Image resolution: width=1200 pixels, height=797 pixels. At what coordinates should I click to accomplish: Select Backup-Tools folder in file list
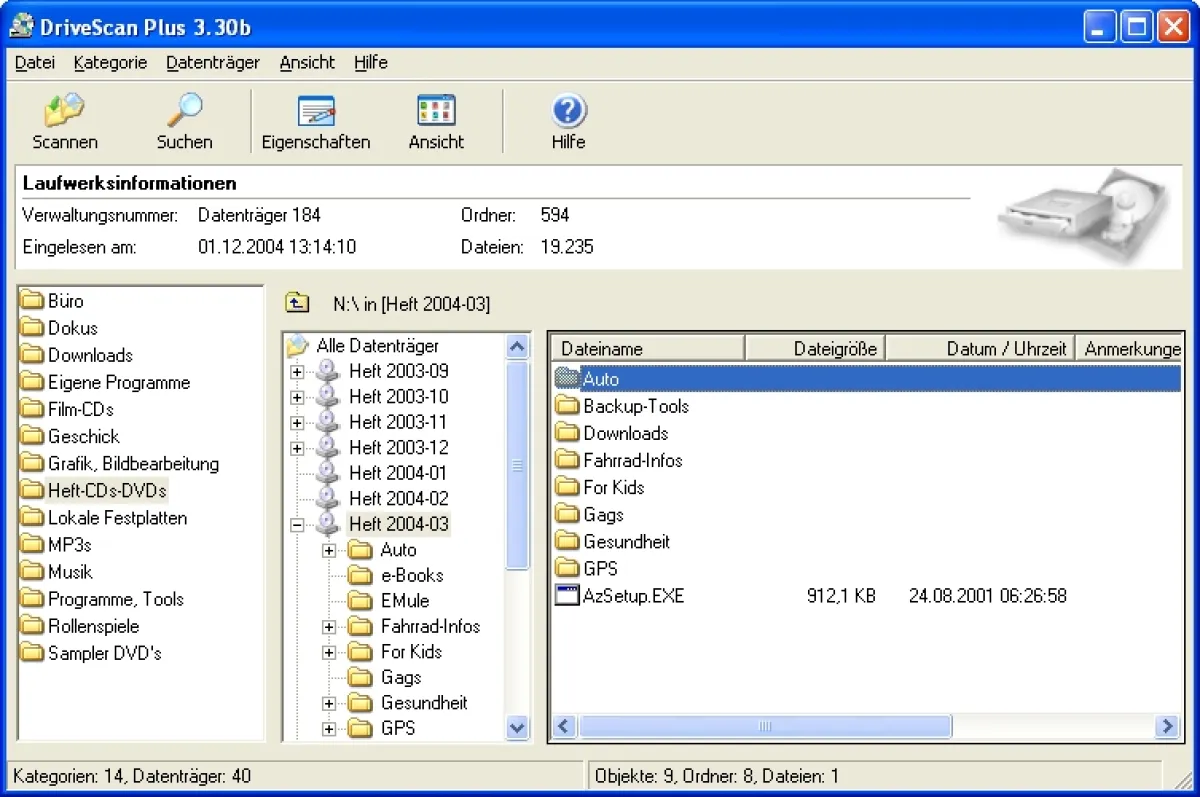635,406
